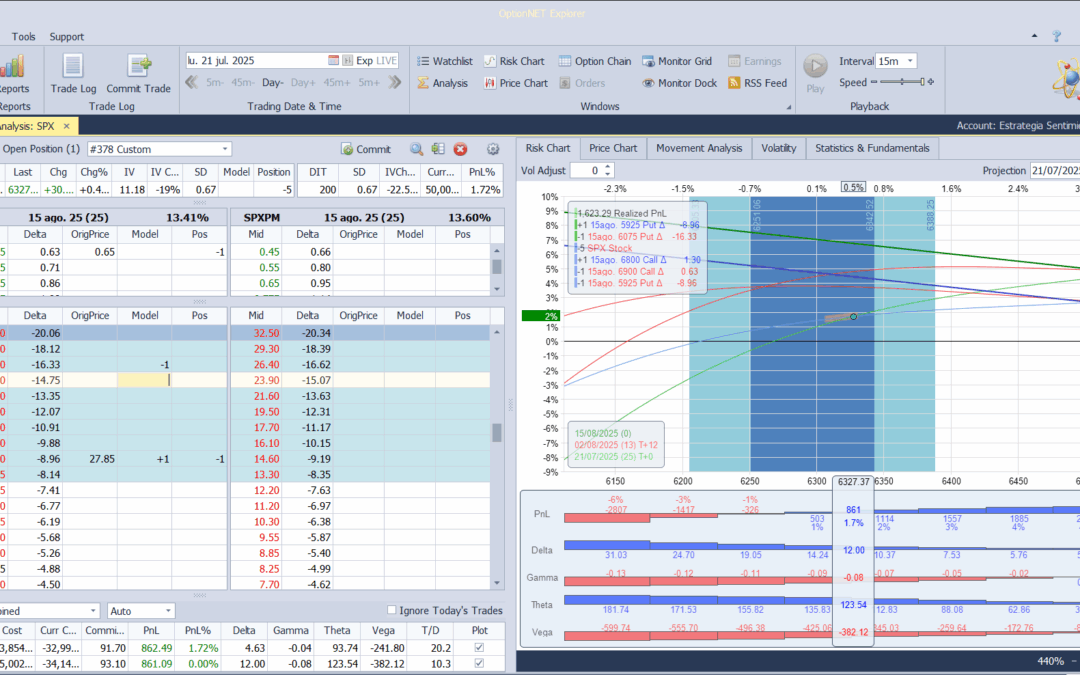Toggle LIVE mode in trading date field

point(386,61)
